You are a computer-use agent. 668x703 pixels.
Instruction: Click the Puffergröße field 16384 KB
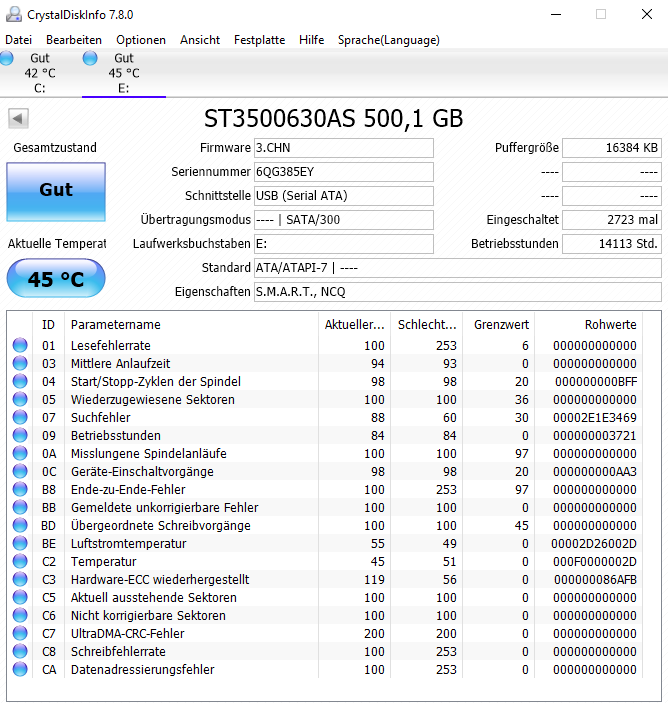coord(612,148)
